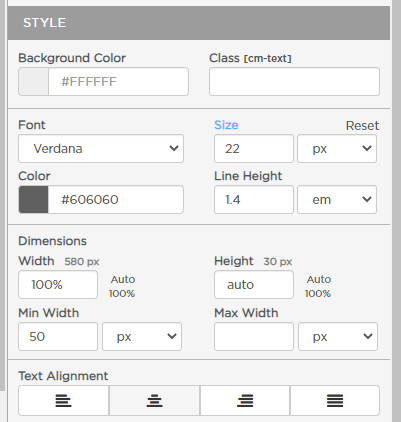Click the empty Max Width input field
Image resolution: width=401 pixels, height=422 pixels.
(254, 336)
